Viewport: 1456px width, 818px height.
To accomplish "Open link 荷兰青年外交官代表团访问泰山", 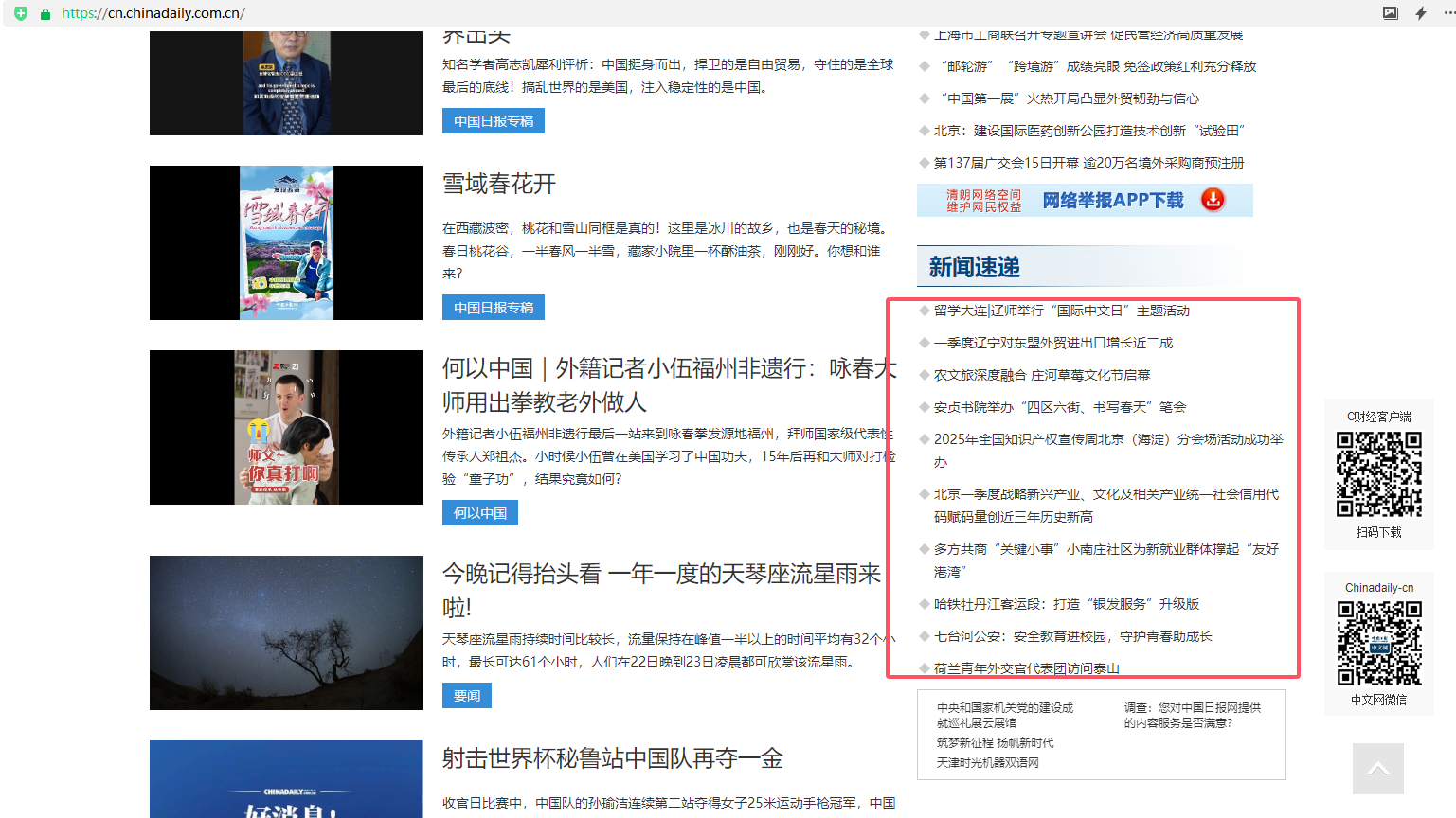I will click(x=1027, y=668).
